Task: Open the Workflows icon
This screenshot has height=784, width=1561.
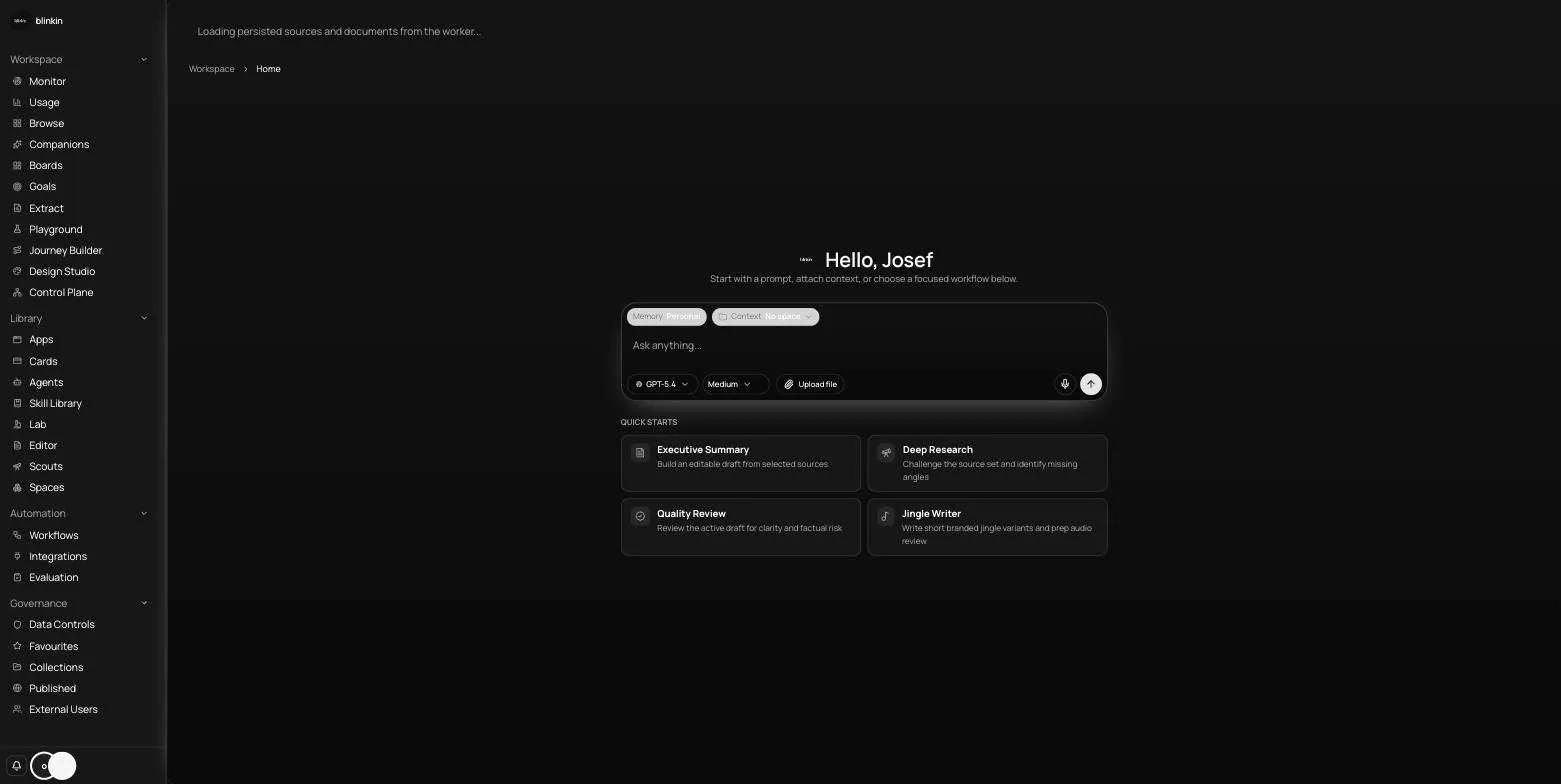Action: point(17,535)
